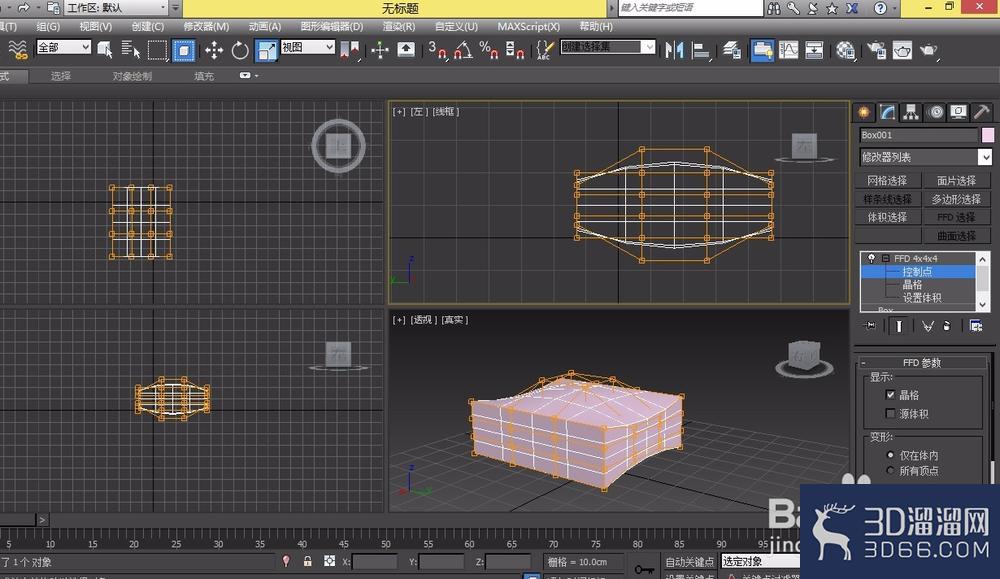Select 仅在体内 radio option
Screen dimensions: 1000x579
[x=890, y=455]
